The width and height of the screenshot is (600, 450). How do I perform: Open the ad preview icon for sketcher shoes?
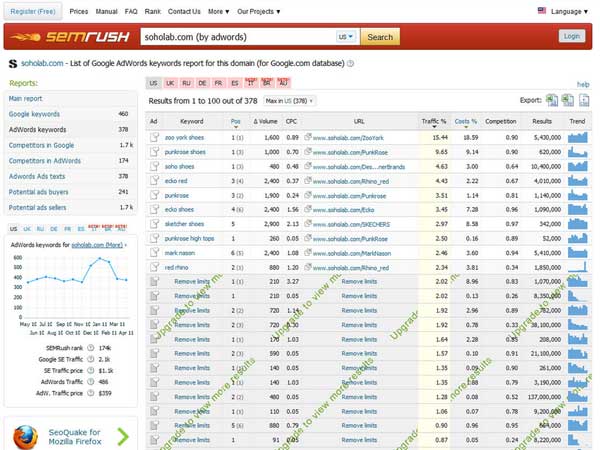pyautogui.click(x=154, y=224)
